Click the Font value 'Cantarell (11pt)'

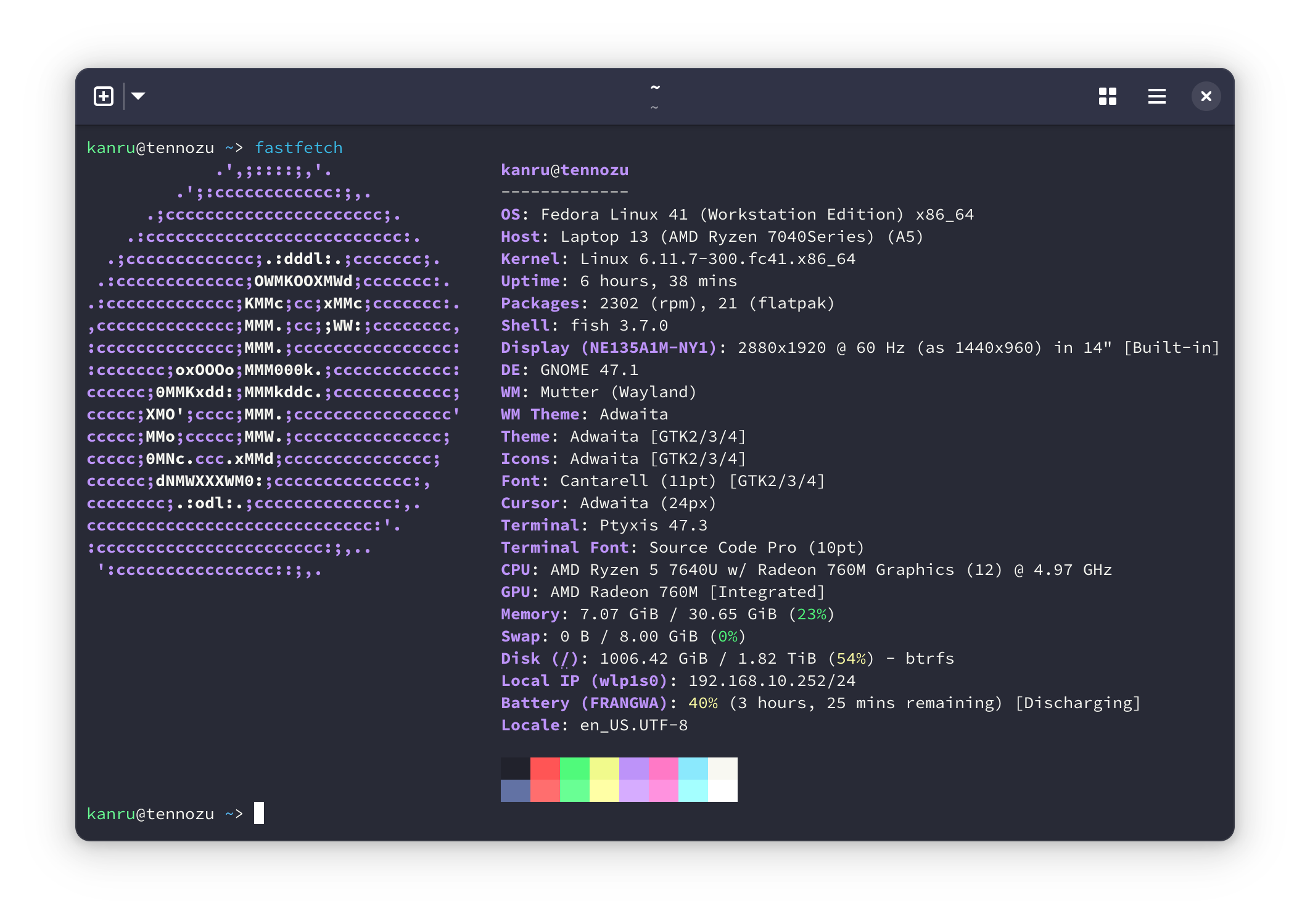tap(638, 481)
